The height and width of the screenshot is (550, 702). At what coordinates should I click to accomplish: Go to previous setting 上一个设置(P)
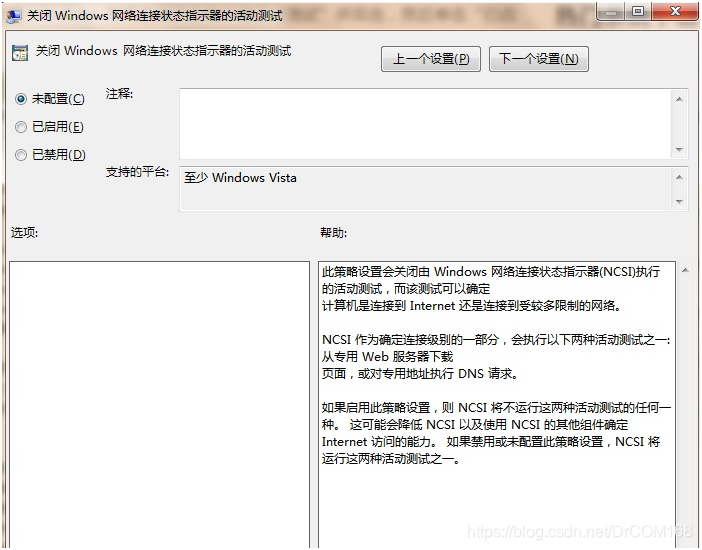(x=431, y=59)
